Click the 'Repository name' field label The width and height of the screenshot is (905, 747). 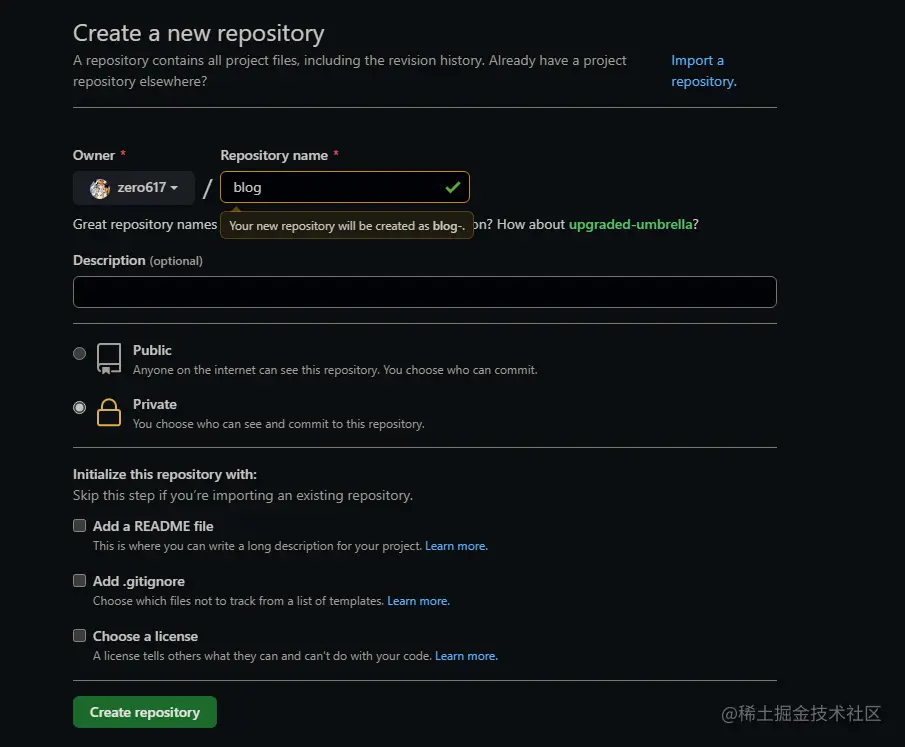point(274,155)
